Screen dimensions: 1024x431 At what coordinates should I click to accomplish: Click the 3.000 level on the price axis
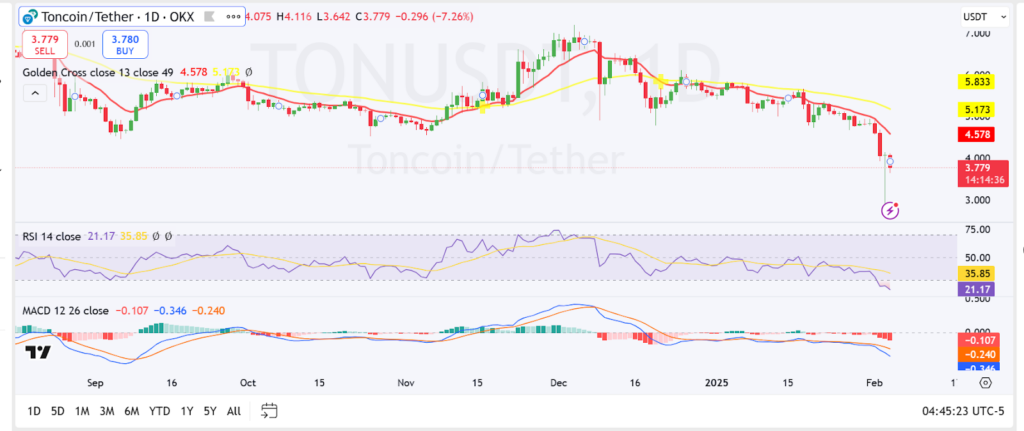[x=978, y=200]
